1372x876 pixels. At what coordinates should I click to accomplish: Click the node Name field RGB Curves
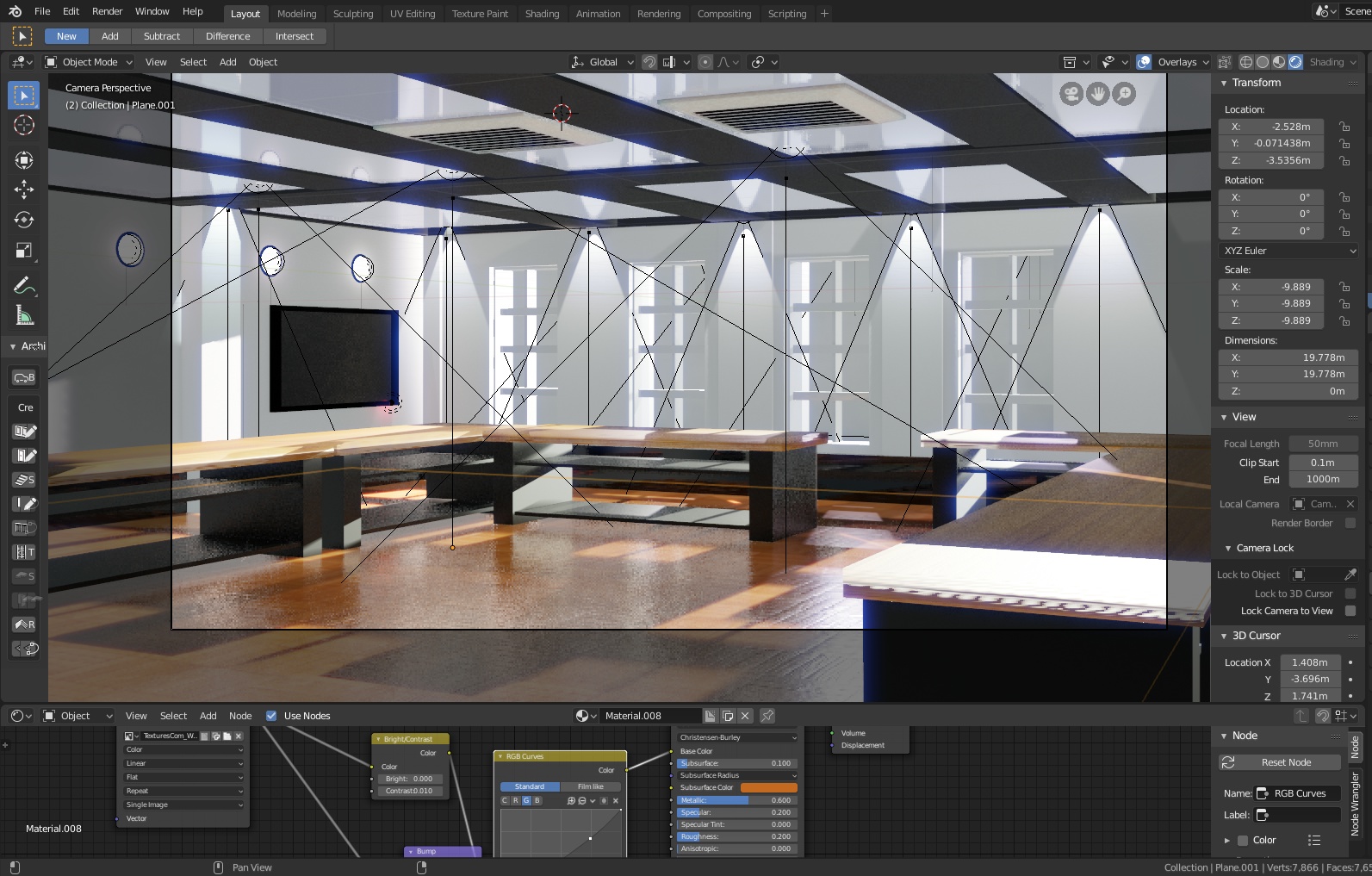(1298, 793)
